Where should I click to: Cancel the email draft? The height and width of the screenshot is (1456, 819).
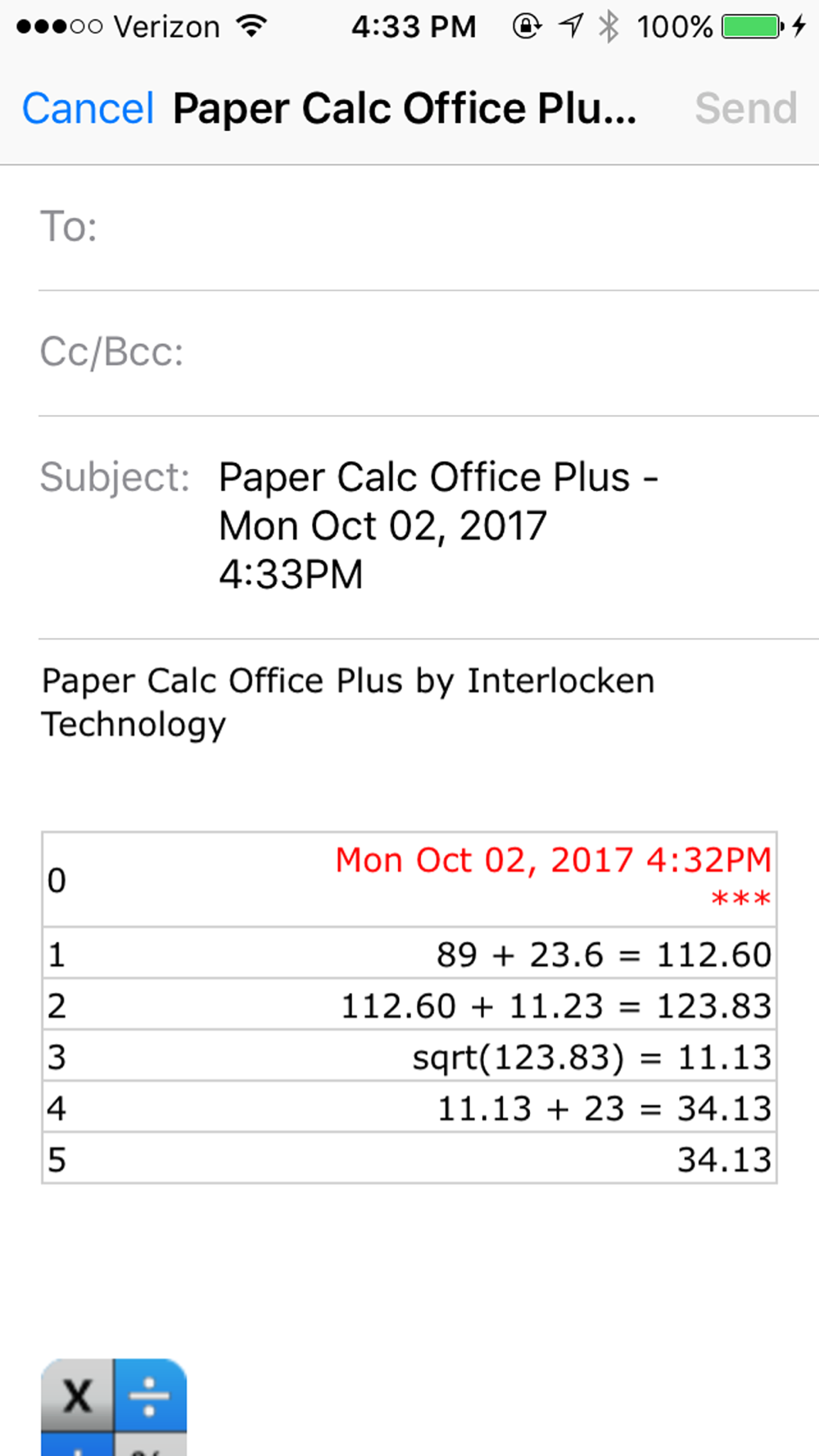[x=88, y=108]
